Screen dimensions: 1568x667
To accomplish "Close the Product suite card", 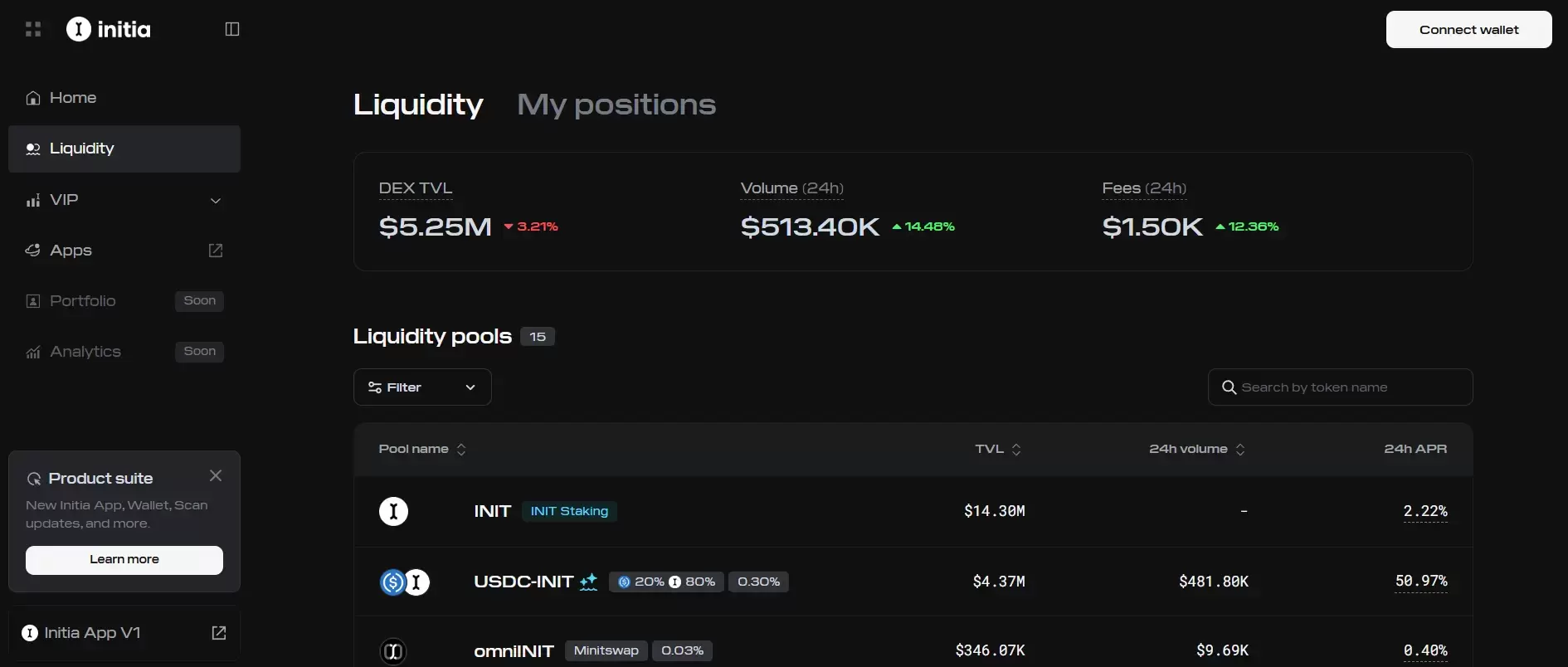I will point(216,475).
